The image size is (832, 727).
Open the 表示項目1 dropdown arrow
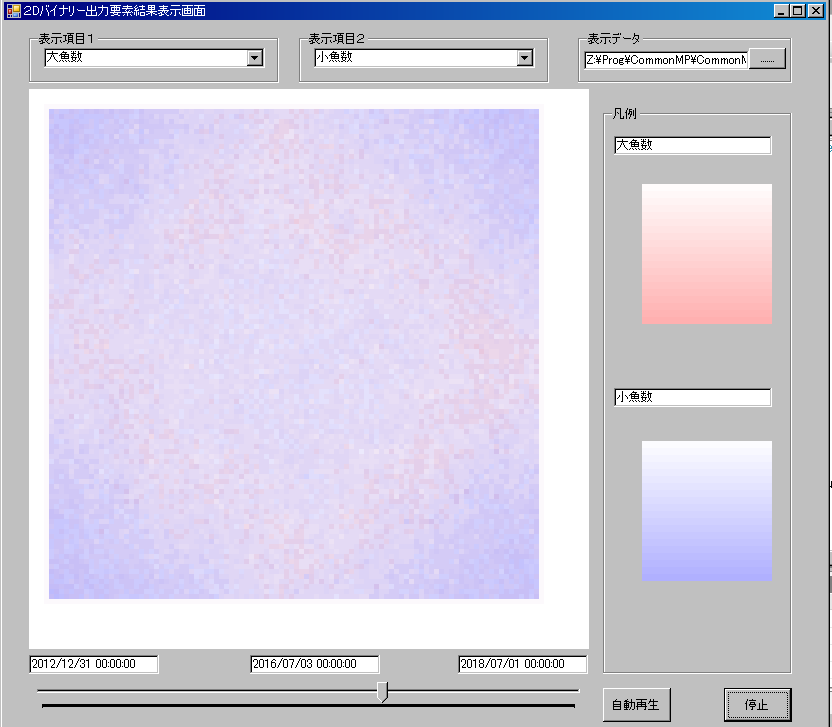click(x=255, y=58)
